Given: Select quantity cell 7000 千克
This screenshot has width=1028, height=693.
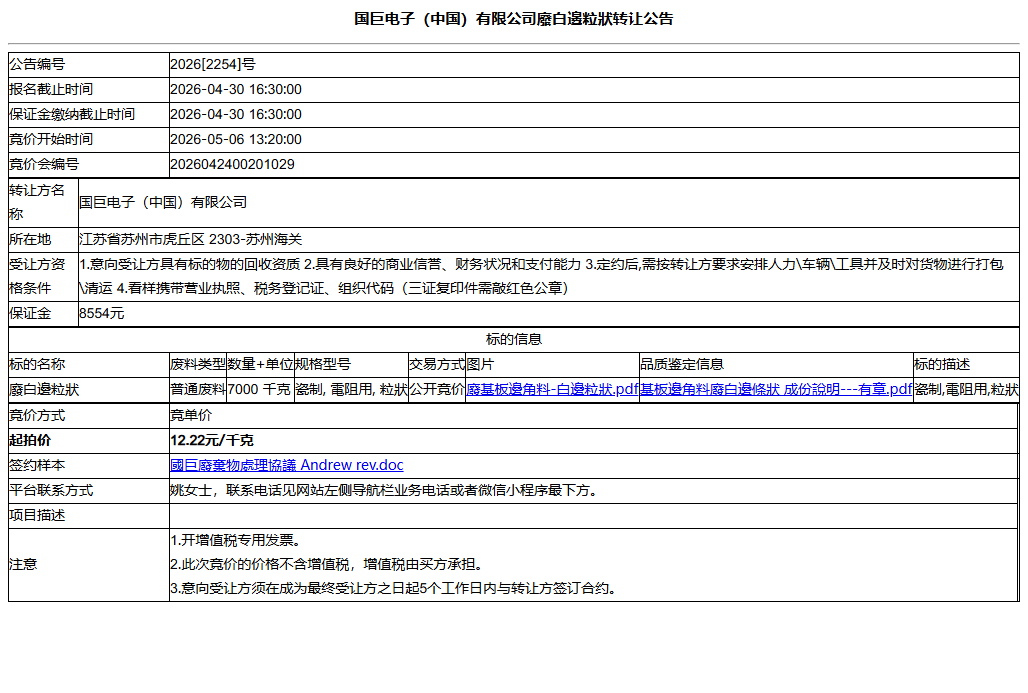Looking at the screenshot, I should point(259,389).
